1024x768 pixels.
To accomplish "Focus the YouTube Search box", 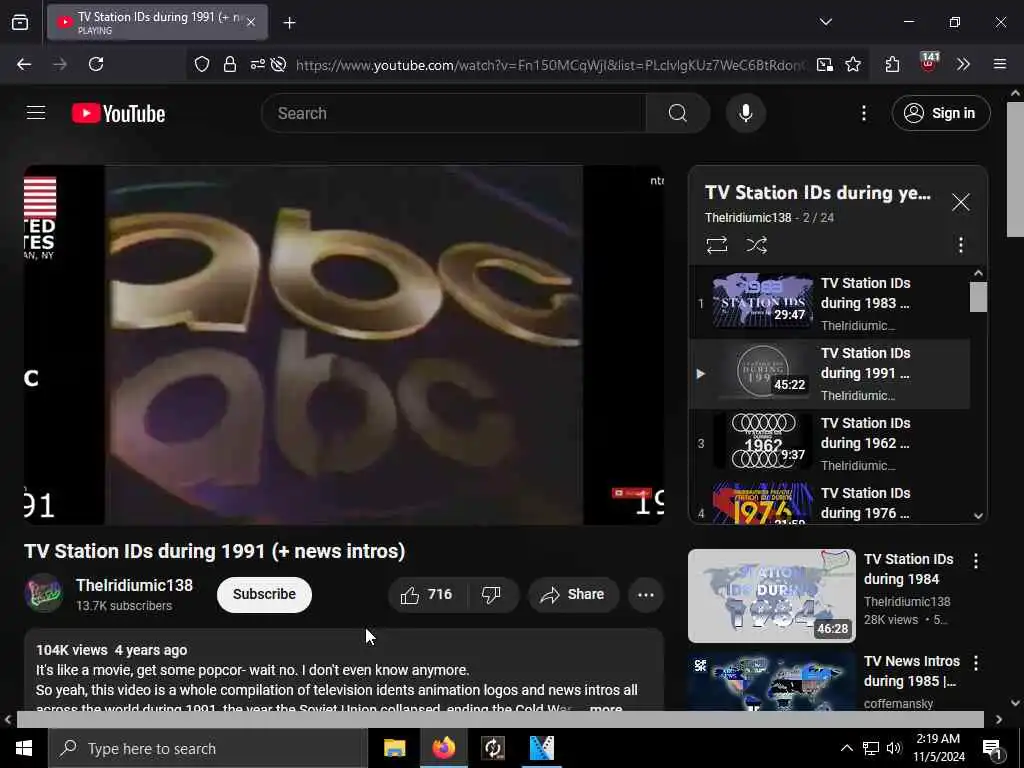I will point(454,113).
